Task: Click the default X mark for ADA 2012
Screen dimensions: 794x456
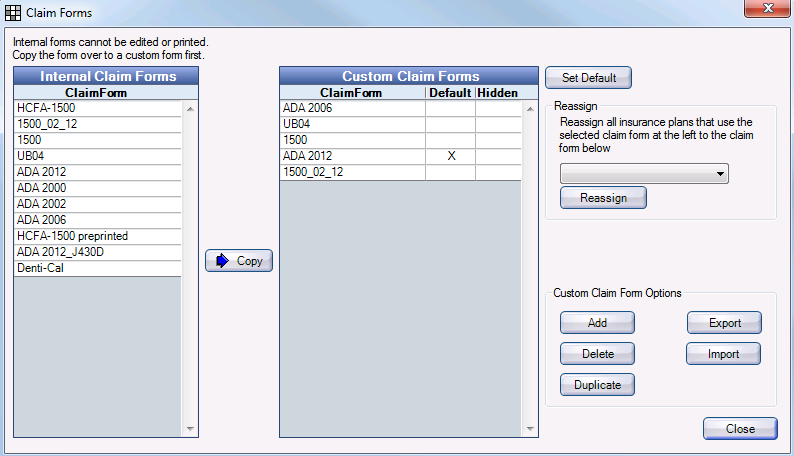Action: click(451, 156)
